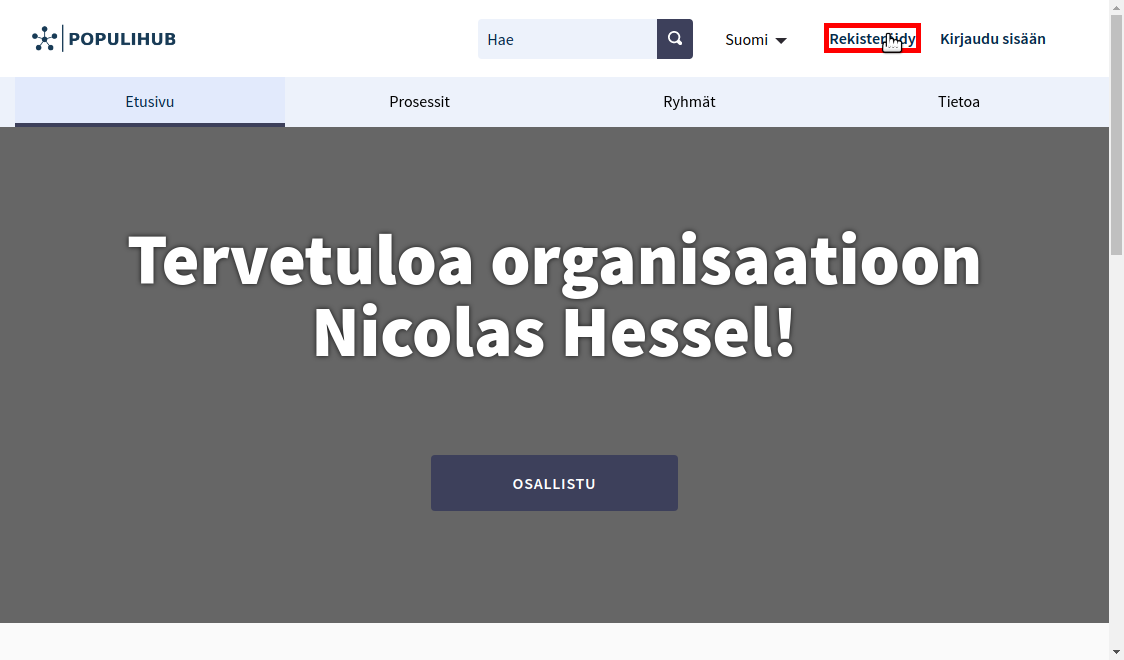
Task: Click the white section below the banner
Action: coord(554,640)
